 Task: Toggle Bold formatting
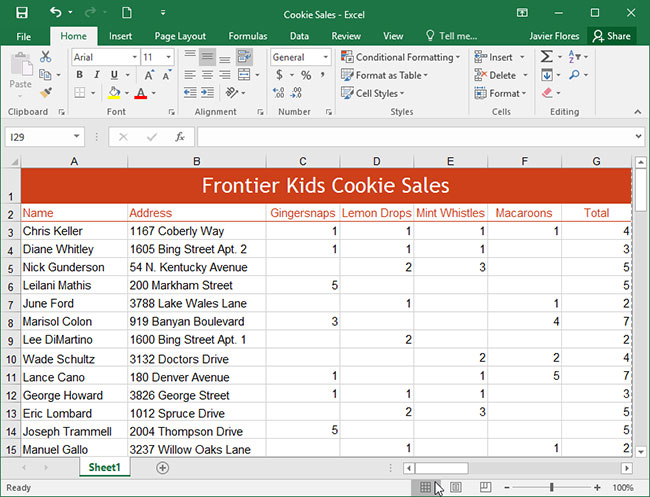(x=80, y=75)
